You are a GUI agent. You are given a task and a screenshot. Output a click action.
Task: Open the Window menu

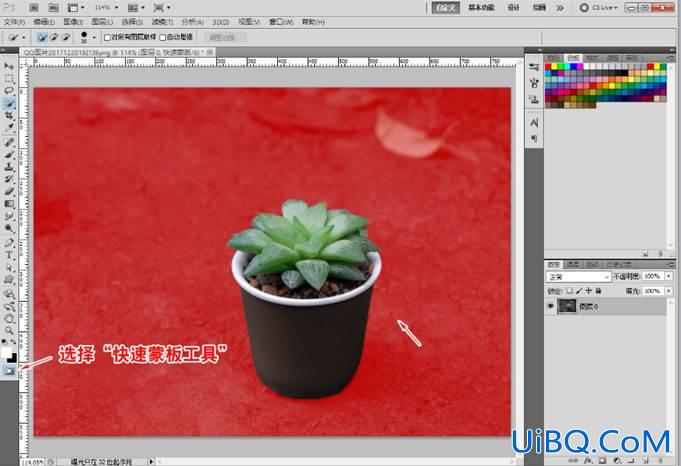[x=281, y=22]
